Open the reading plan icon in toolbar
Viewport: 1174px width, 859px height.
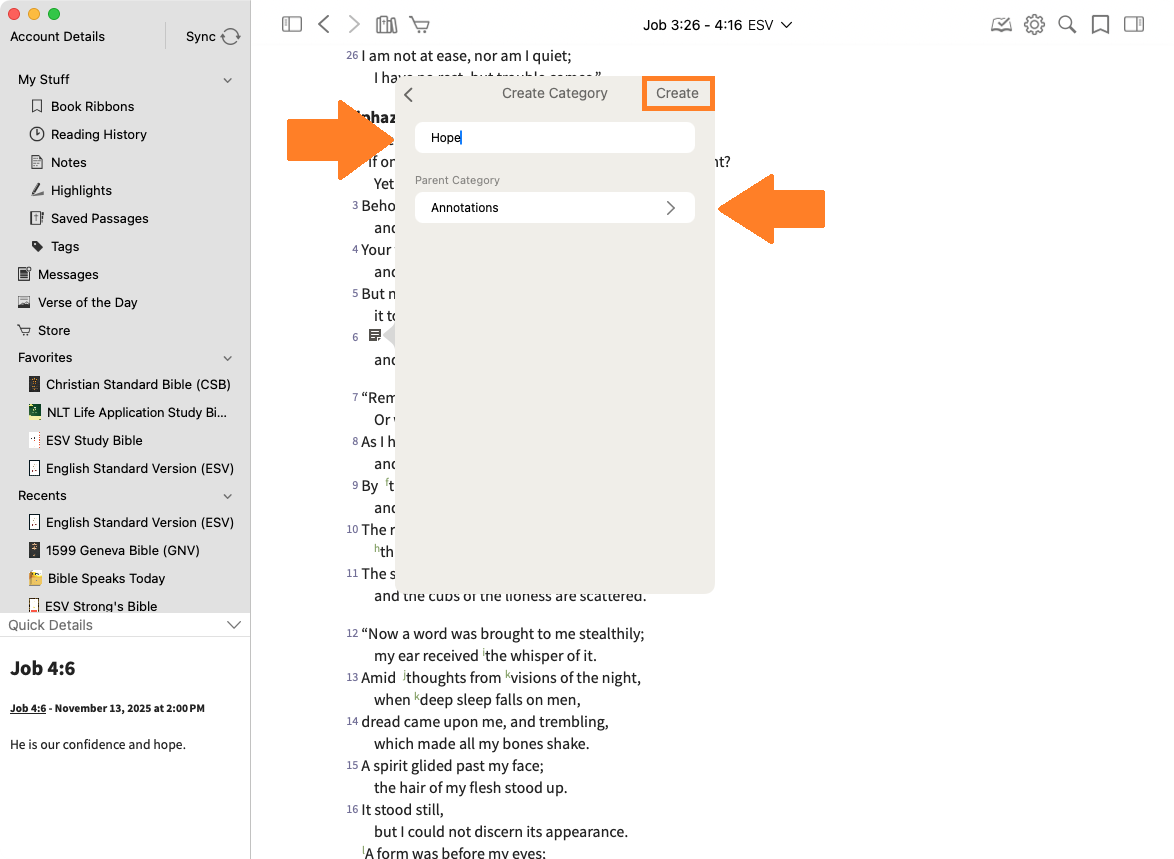(1001, 24)
